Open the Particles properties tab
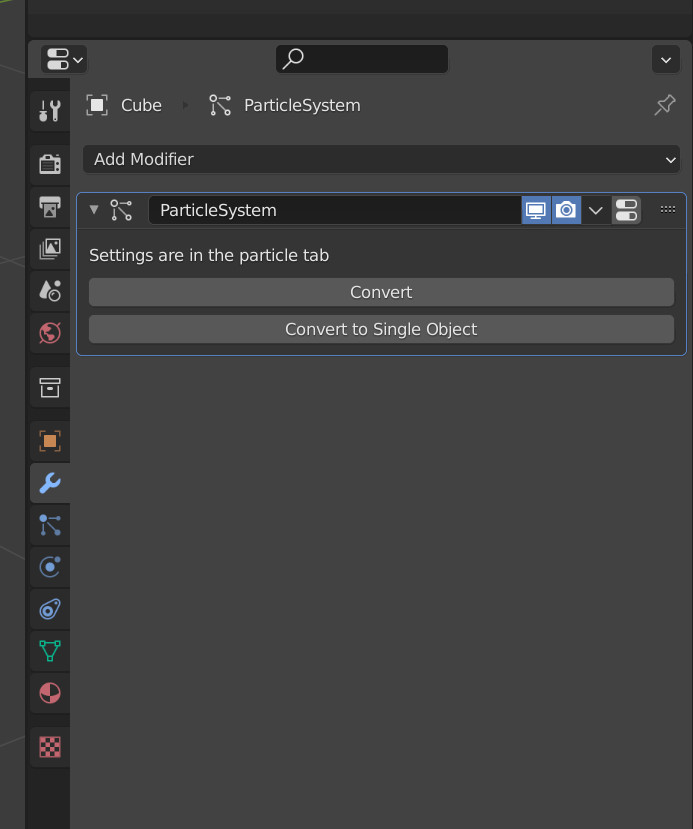The width and height of the screenshot is (693, 829). pos(50,525)
